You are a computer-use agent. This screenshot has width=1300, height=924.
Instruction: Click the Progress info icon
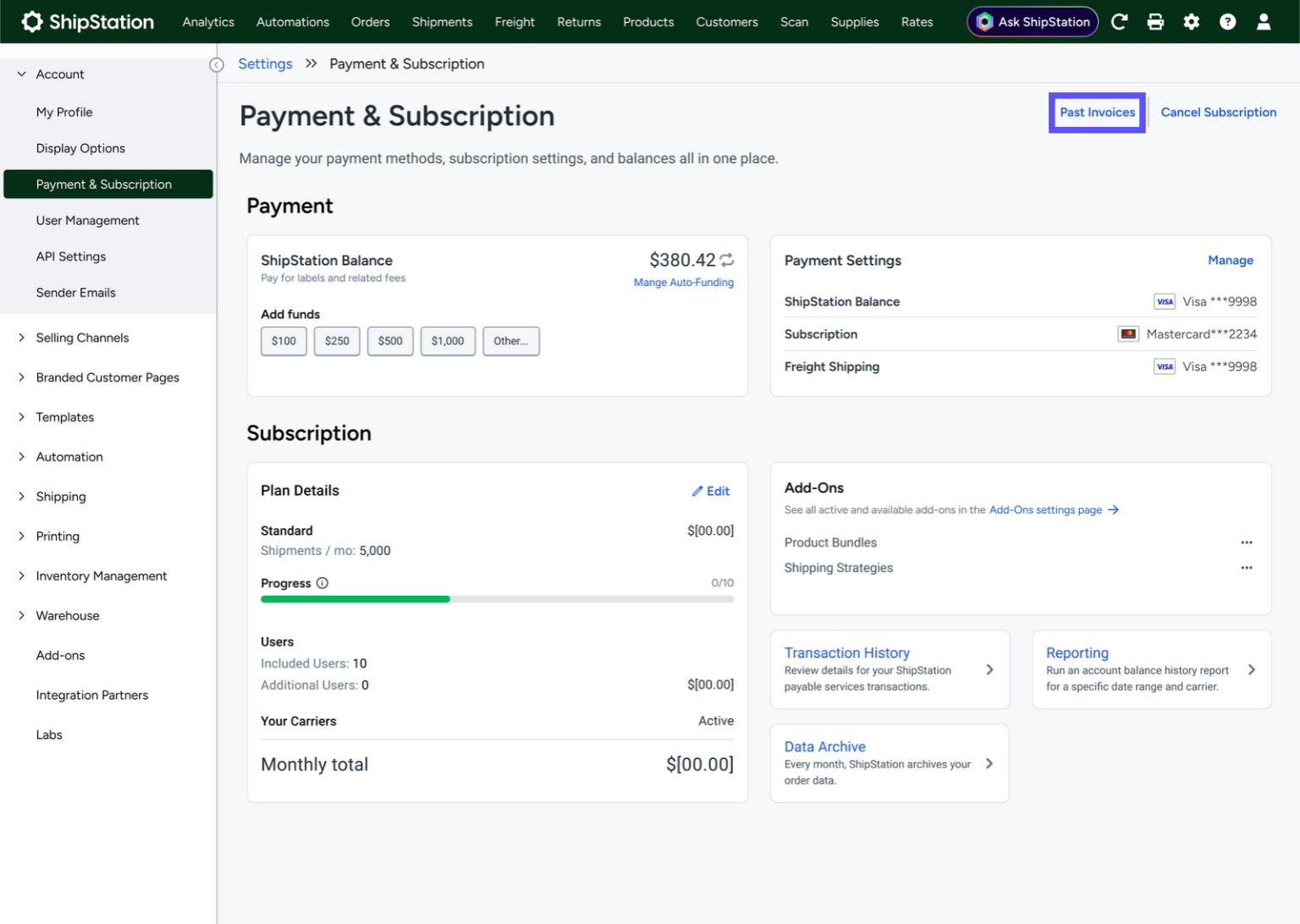pos(322,583)
